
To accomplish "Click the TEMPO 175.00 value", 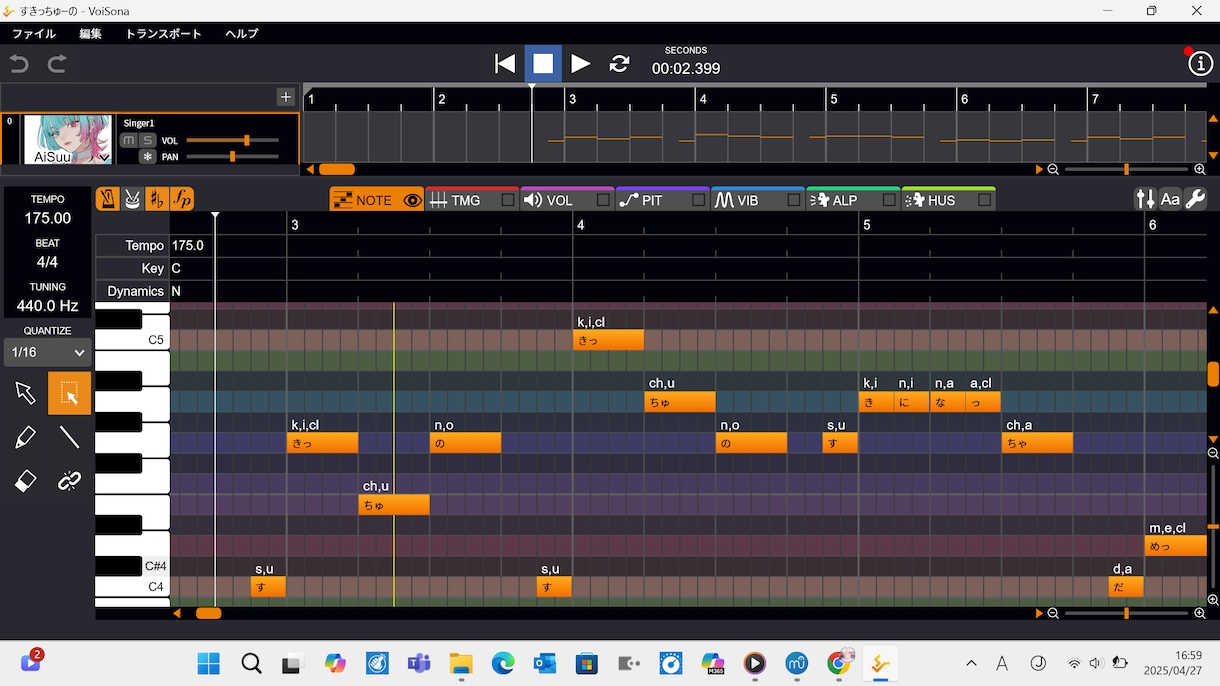I will (48, 218).
